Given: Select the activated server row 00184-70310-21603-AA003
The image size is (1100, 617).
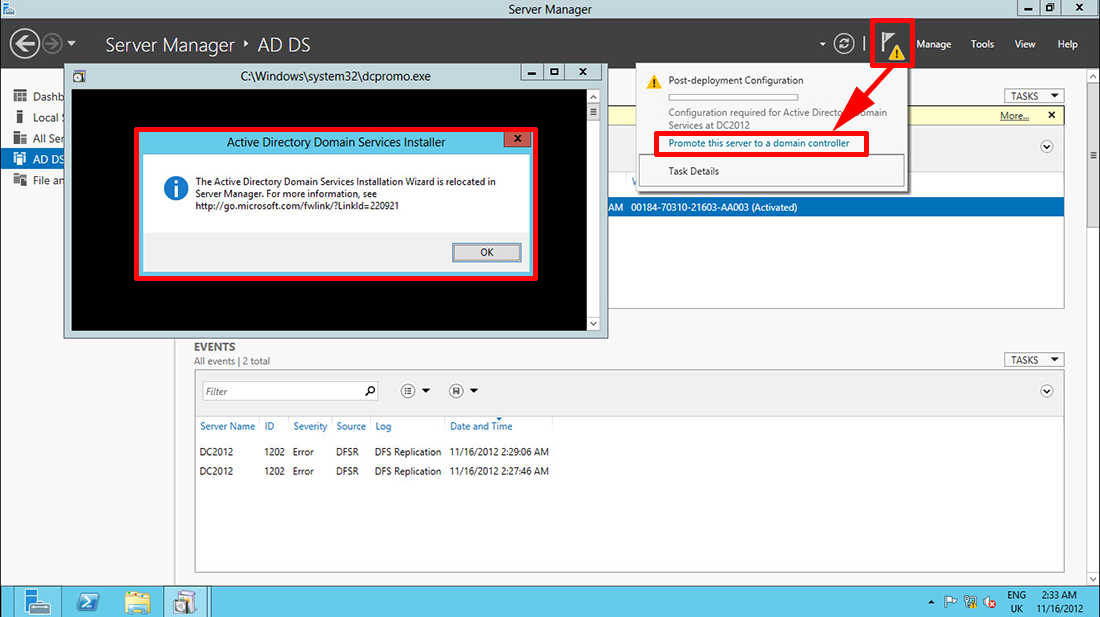Looking at the screenshot, I should (836, 208).
